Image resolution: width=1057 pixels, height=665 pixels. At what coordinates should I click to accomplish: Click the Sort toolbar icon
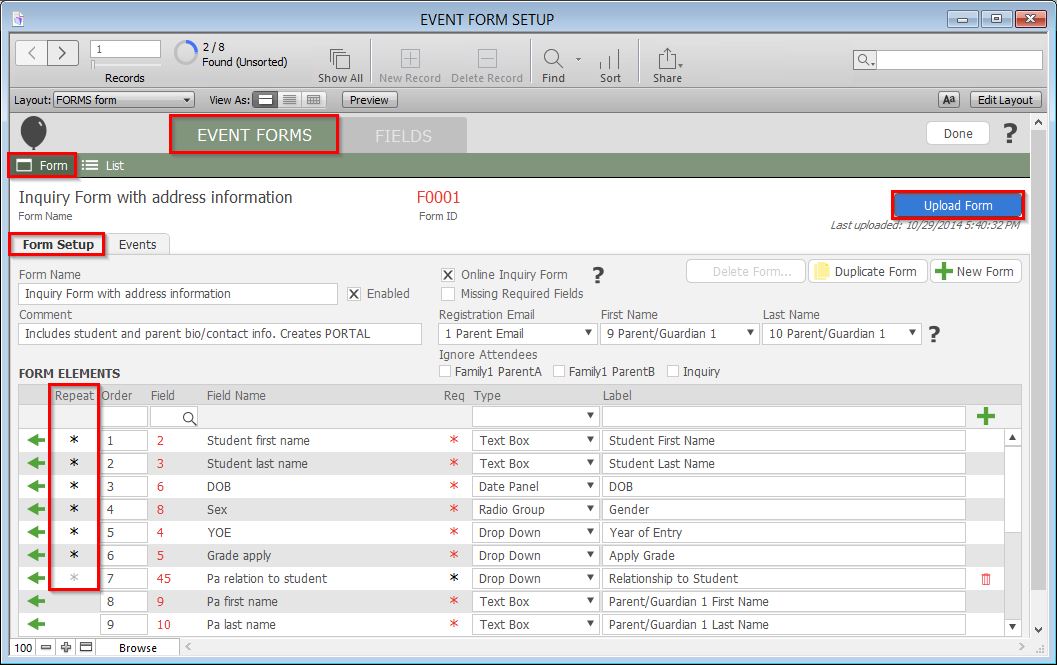pyautogui.click(x=610, y=59)
